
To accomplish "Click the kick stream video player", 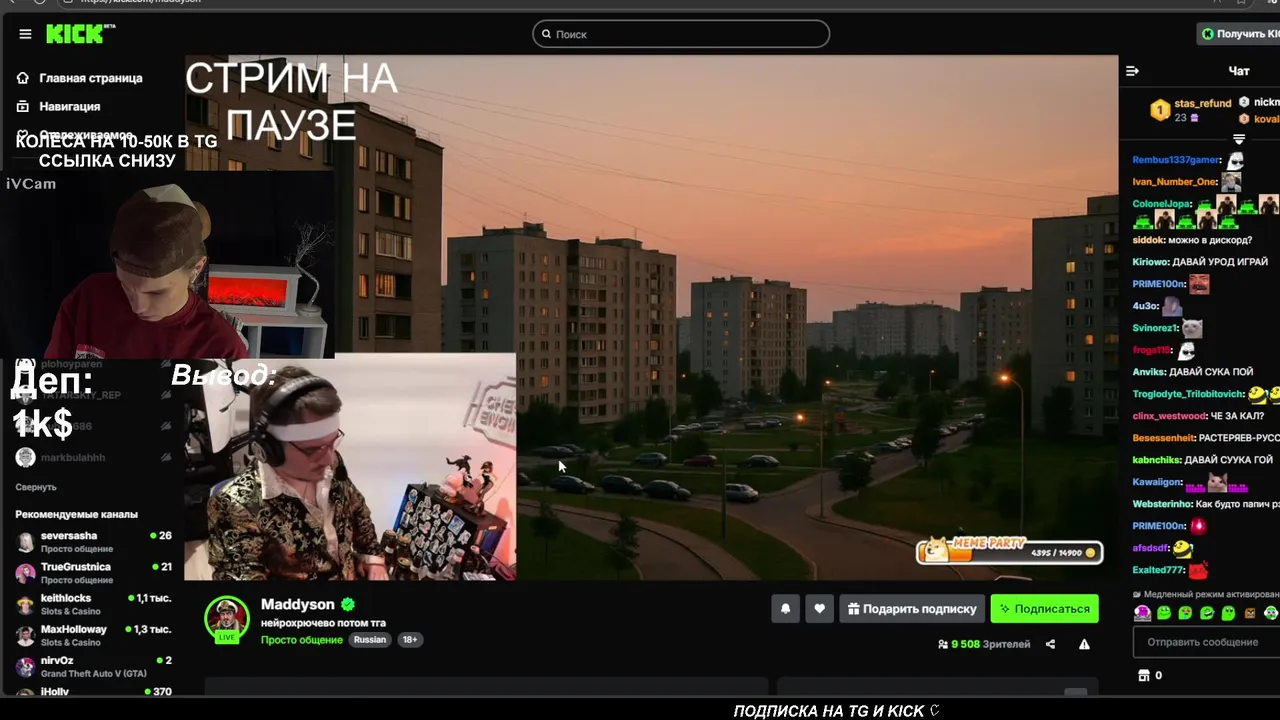I will point(651,317).
